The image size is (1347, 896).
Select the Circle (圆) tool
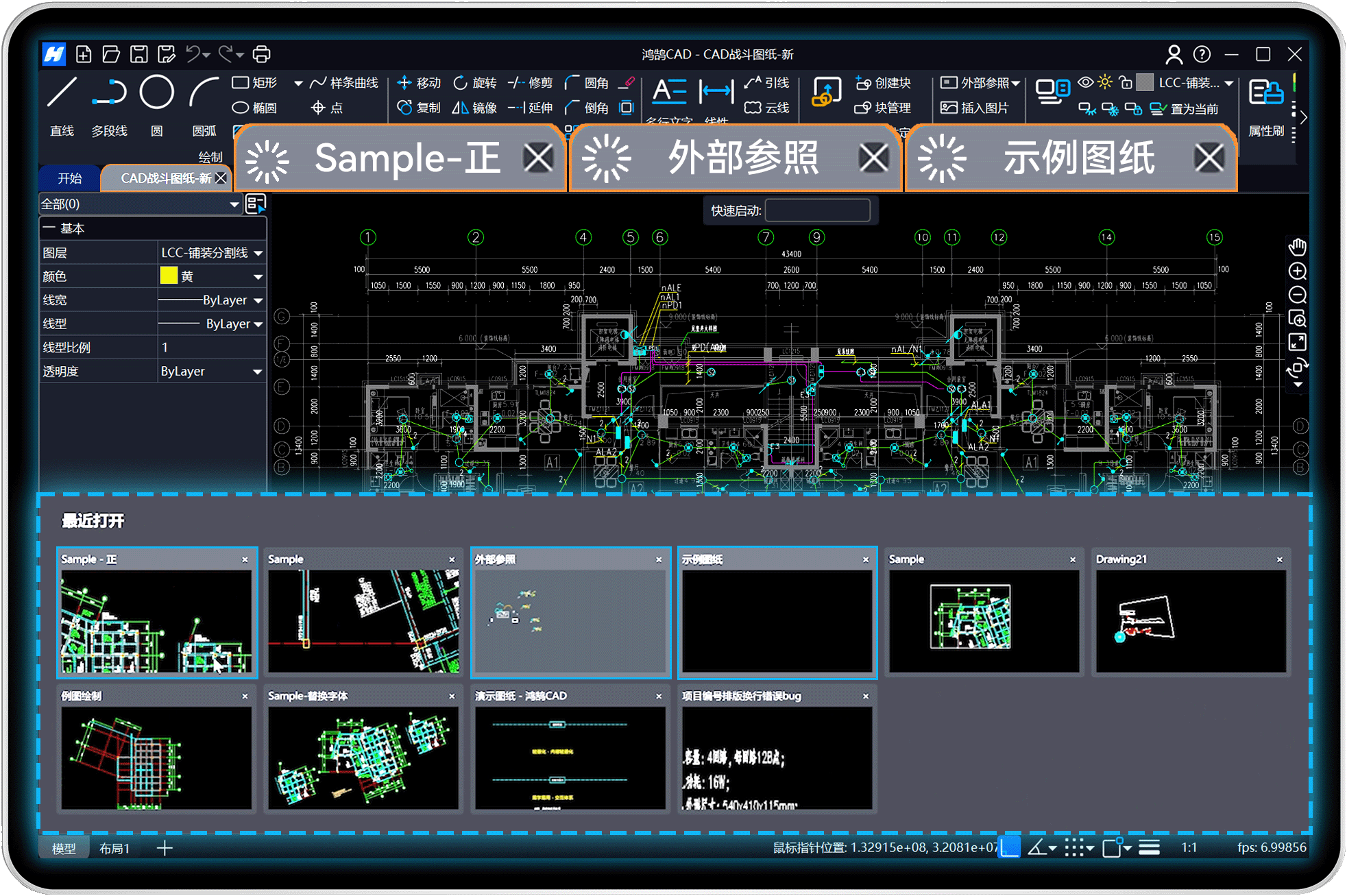(156, 93)
